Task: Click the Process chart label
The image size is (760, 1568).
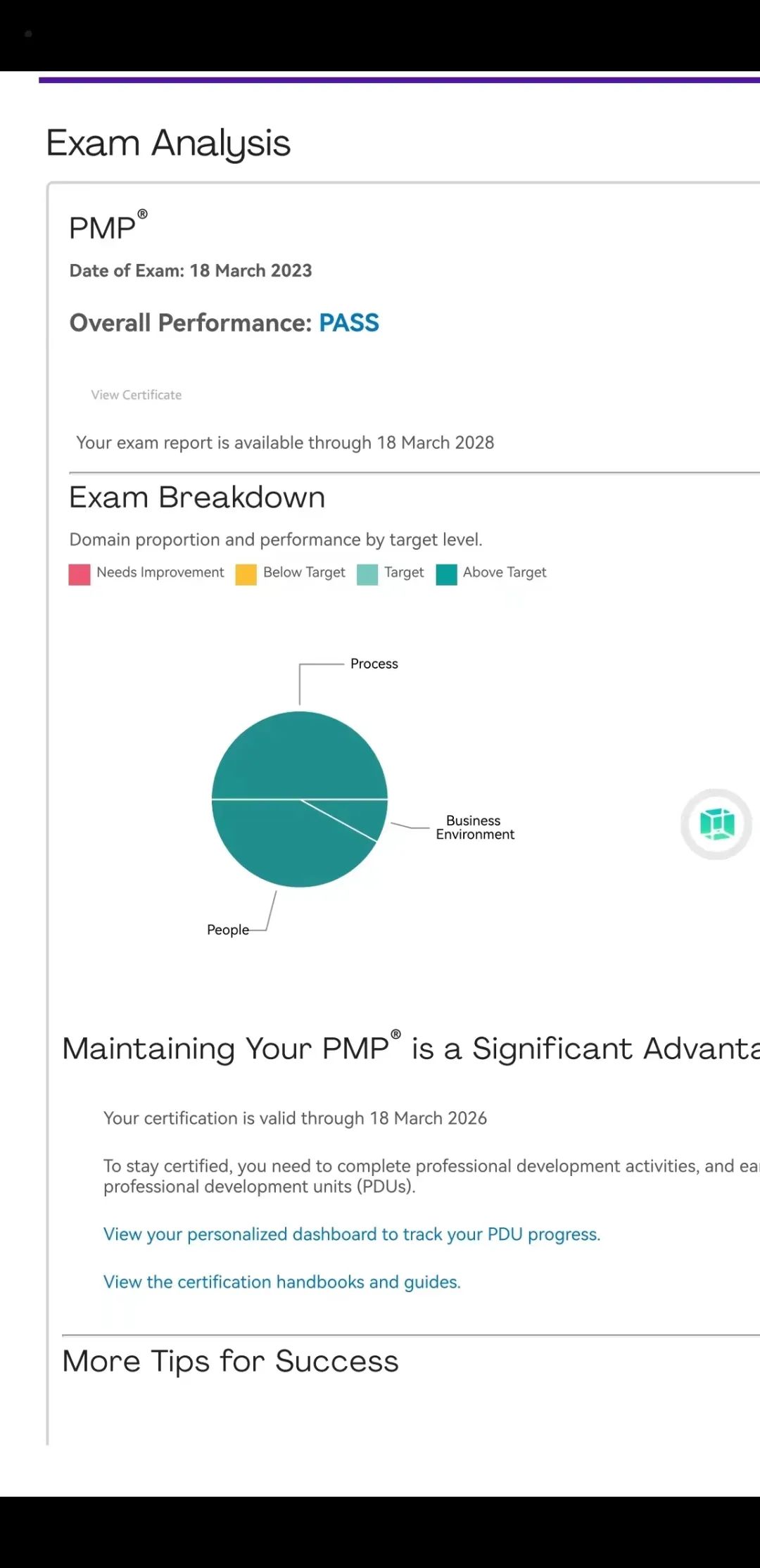Action: 374,664
